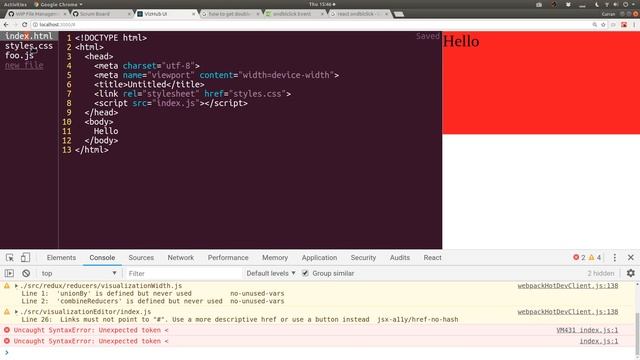
Task: Reload the page with the refresh icon
Action: [25, 25]
